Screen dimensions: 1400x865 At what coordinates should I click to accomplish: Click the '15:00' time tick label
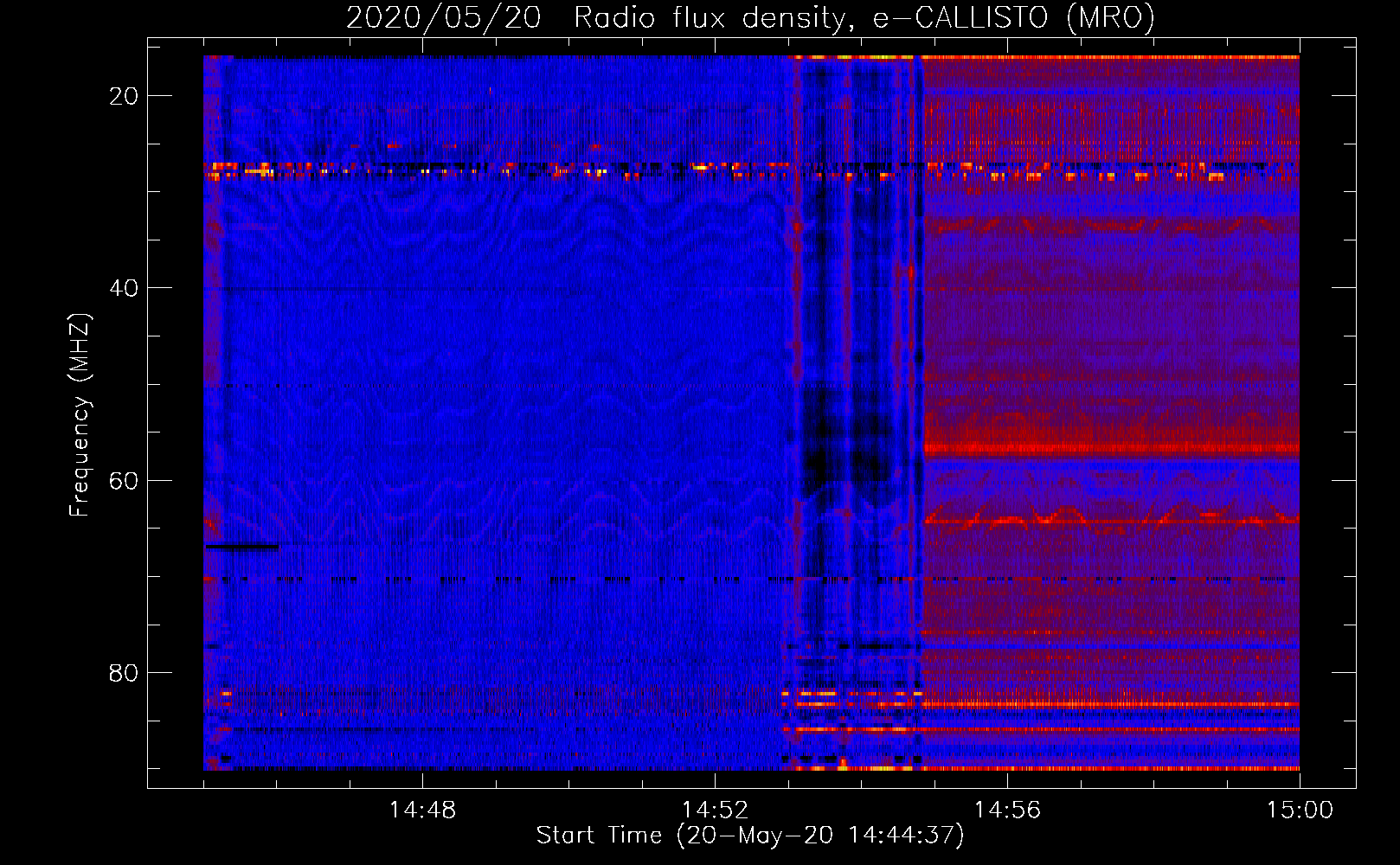(x=1300, y=811)
